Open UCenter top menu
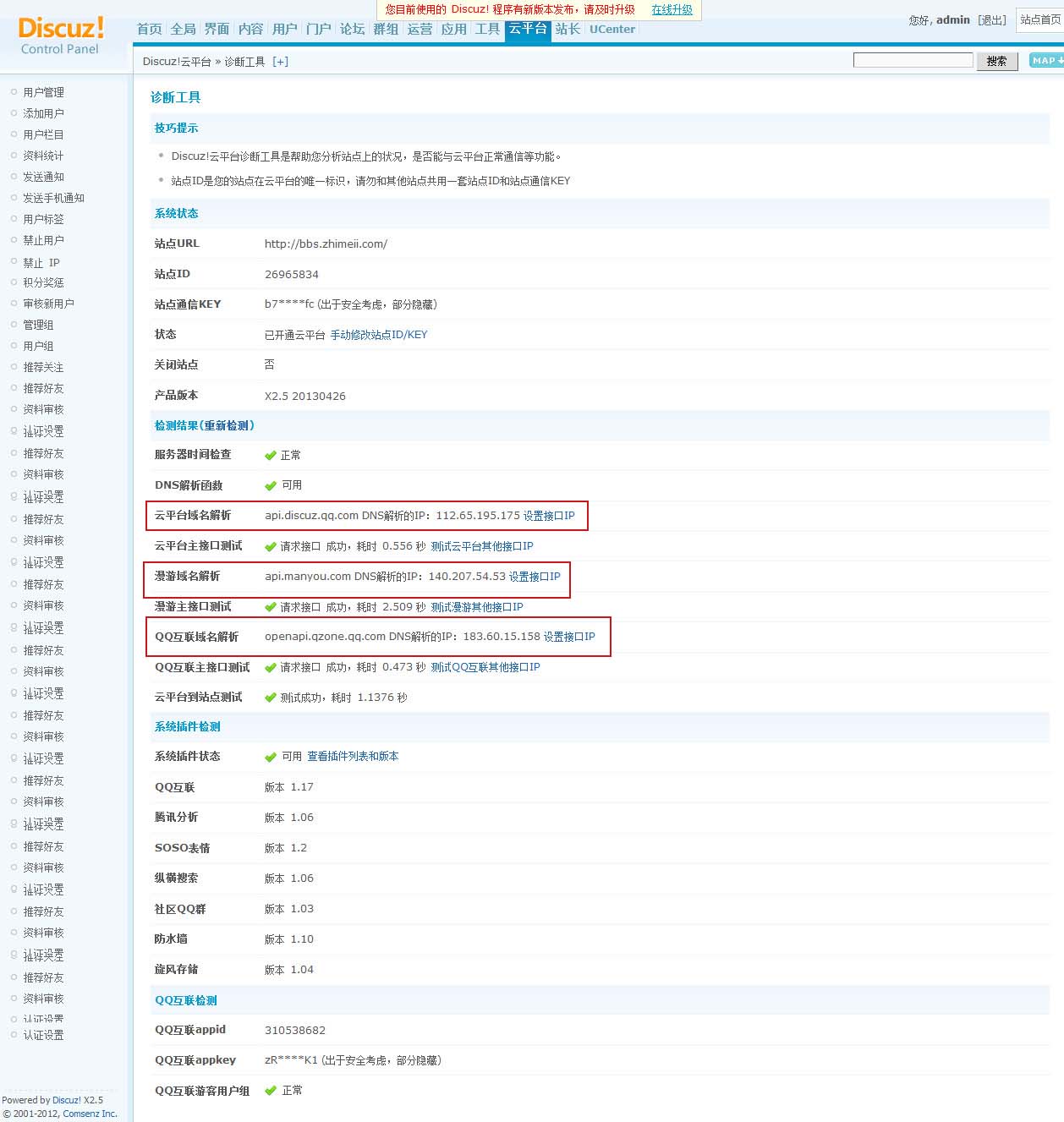 pos(612,29)
